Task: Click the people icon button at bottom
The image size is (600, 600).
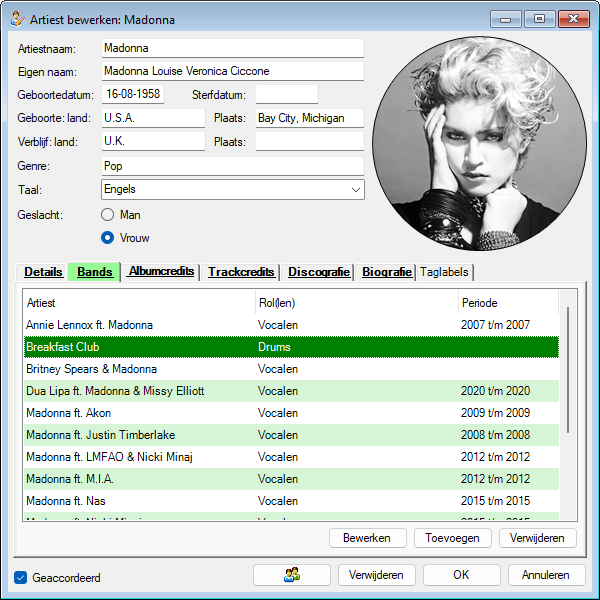Action: 292,575
